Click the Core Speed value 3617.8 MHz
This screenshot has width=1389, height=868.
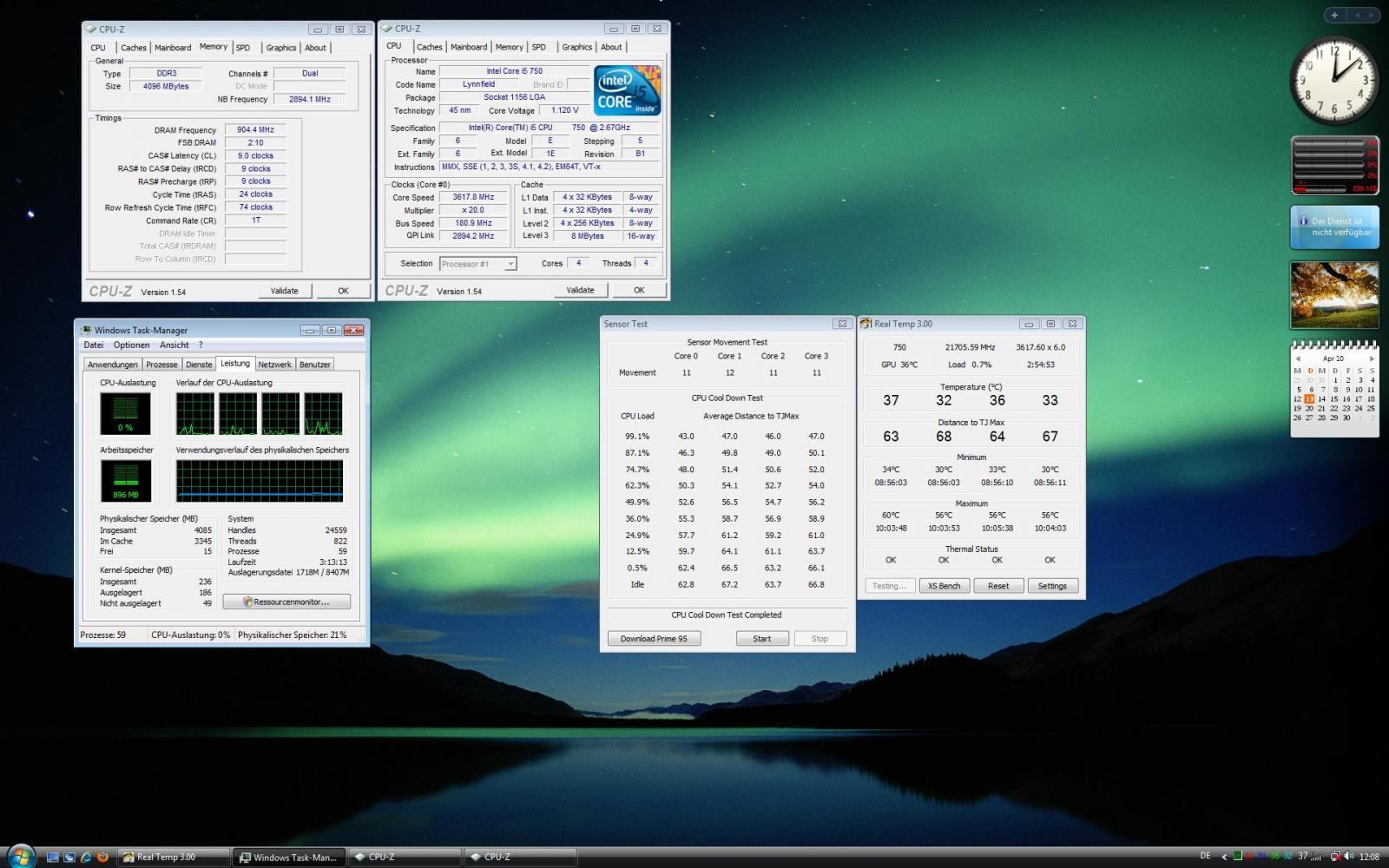(x=472, y=197)
